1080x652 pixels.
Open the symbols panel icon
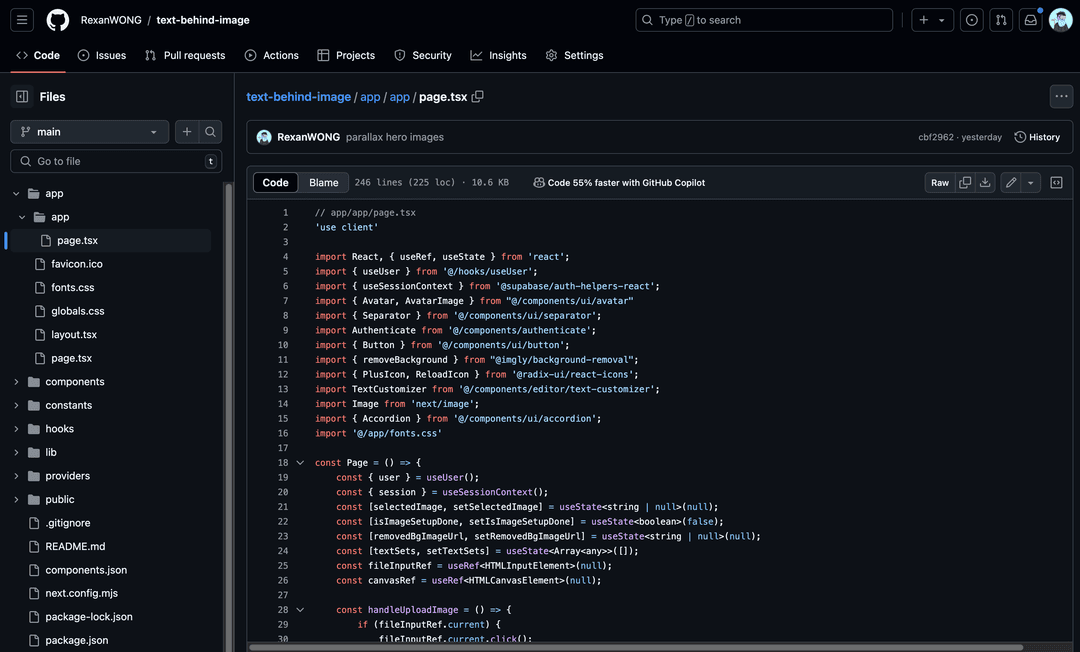(1056, 183)
